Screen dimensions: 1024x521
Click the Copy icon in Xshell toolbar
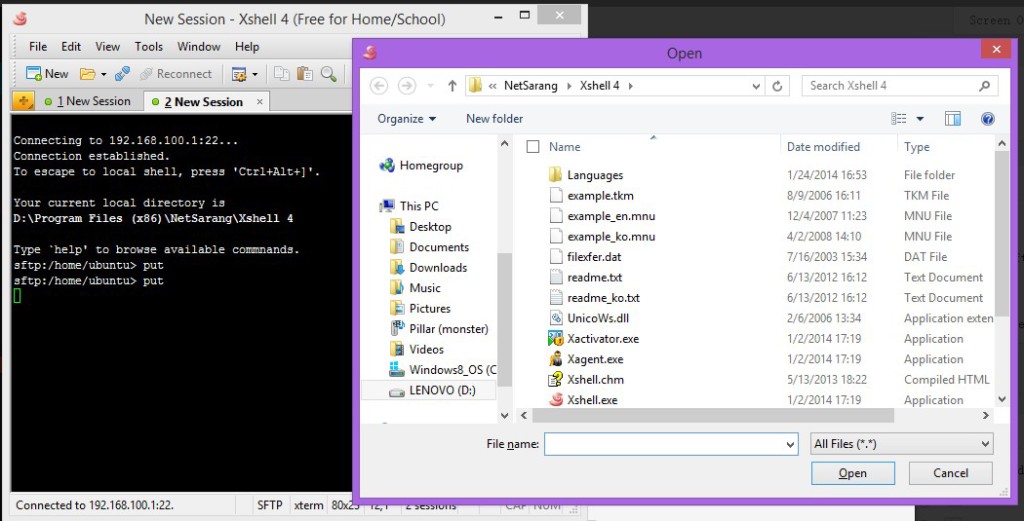pyautogui.click(x=281, y=74)
